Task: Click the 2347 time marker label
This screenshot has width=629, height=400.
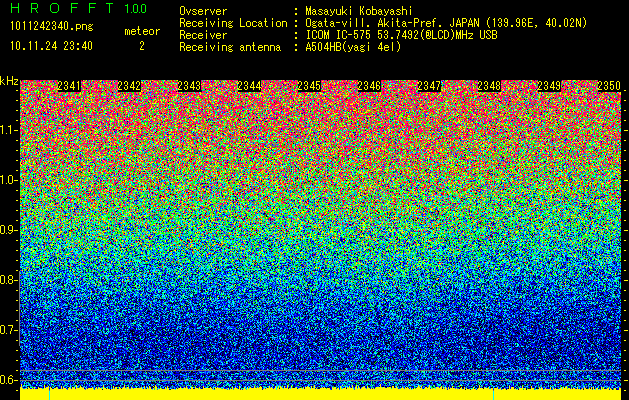Action: [429, 86]
